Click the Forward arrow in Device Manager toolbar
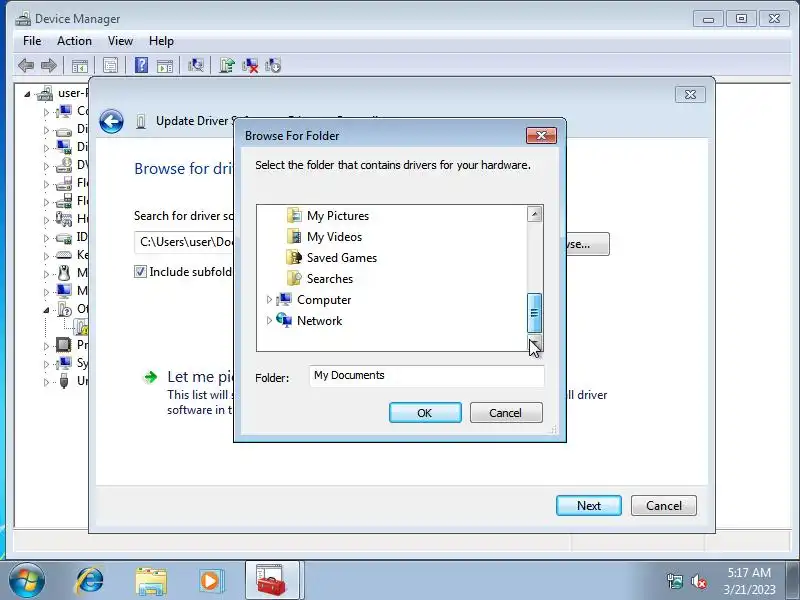 (x=49, y=65)
